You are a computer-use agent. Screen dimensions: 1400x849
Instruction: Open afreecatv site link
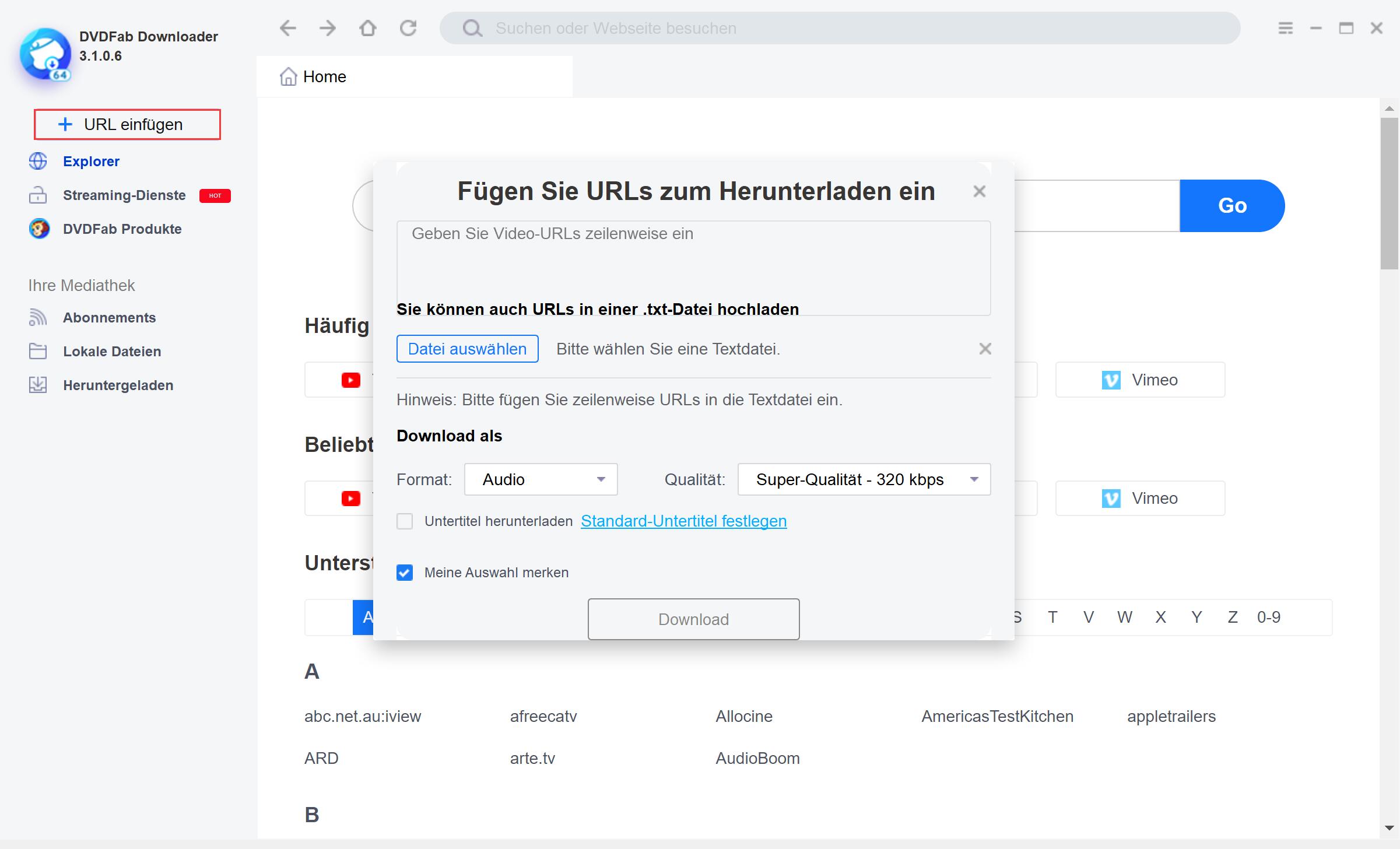(543, 717)
